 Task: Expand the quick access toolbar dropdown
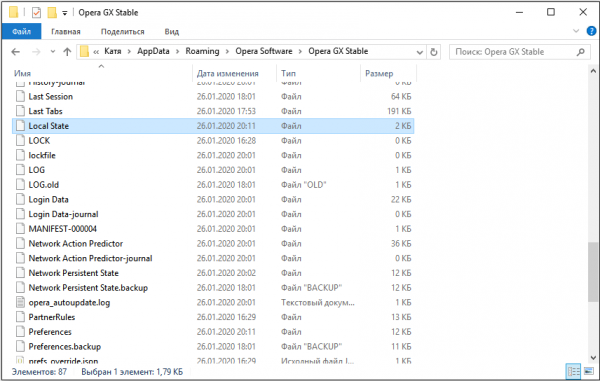65,13
